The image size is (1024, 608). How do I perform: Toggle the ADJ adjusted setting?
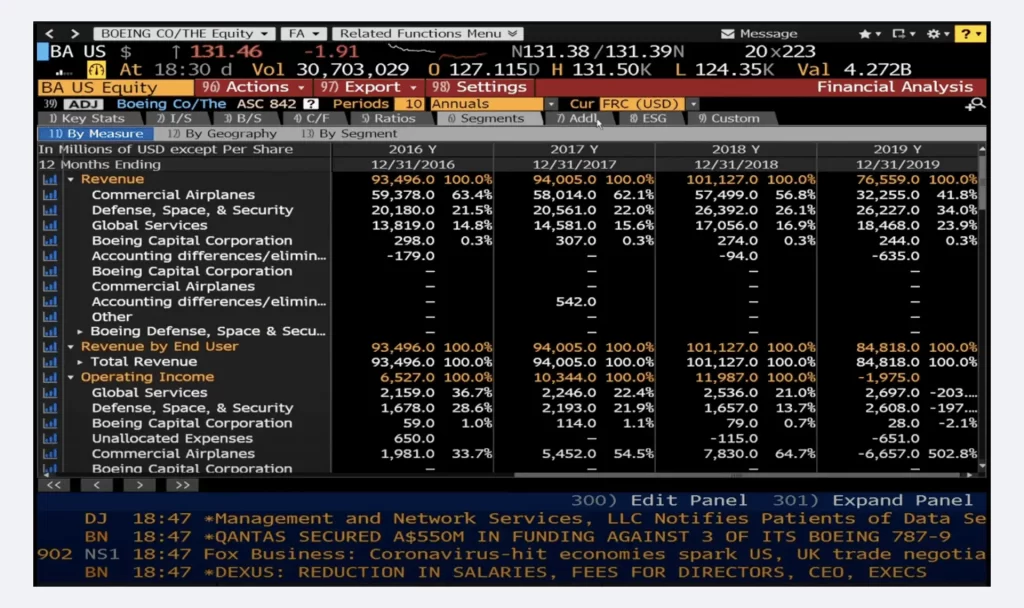[83, 104]
